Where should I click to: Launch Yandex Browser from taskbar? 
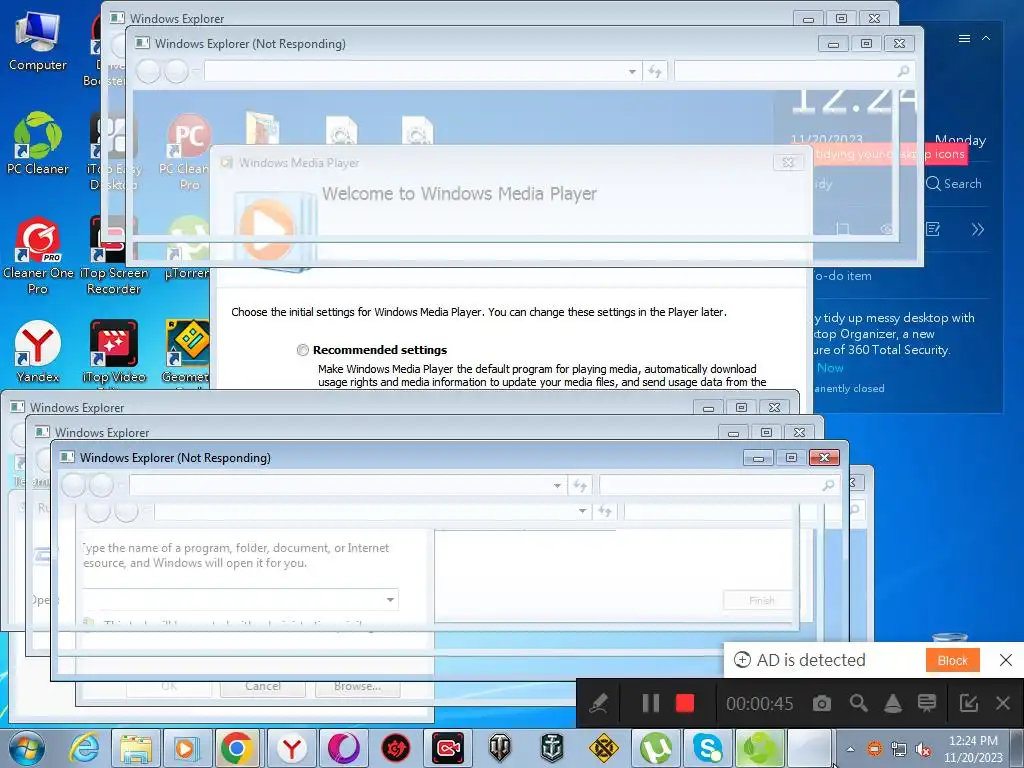click(x=291, y=748)
